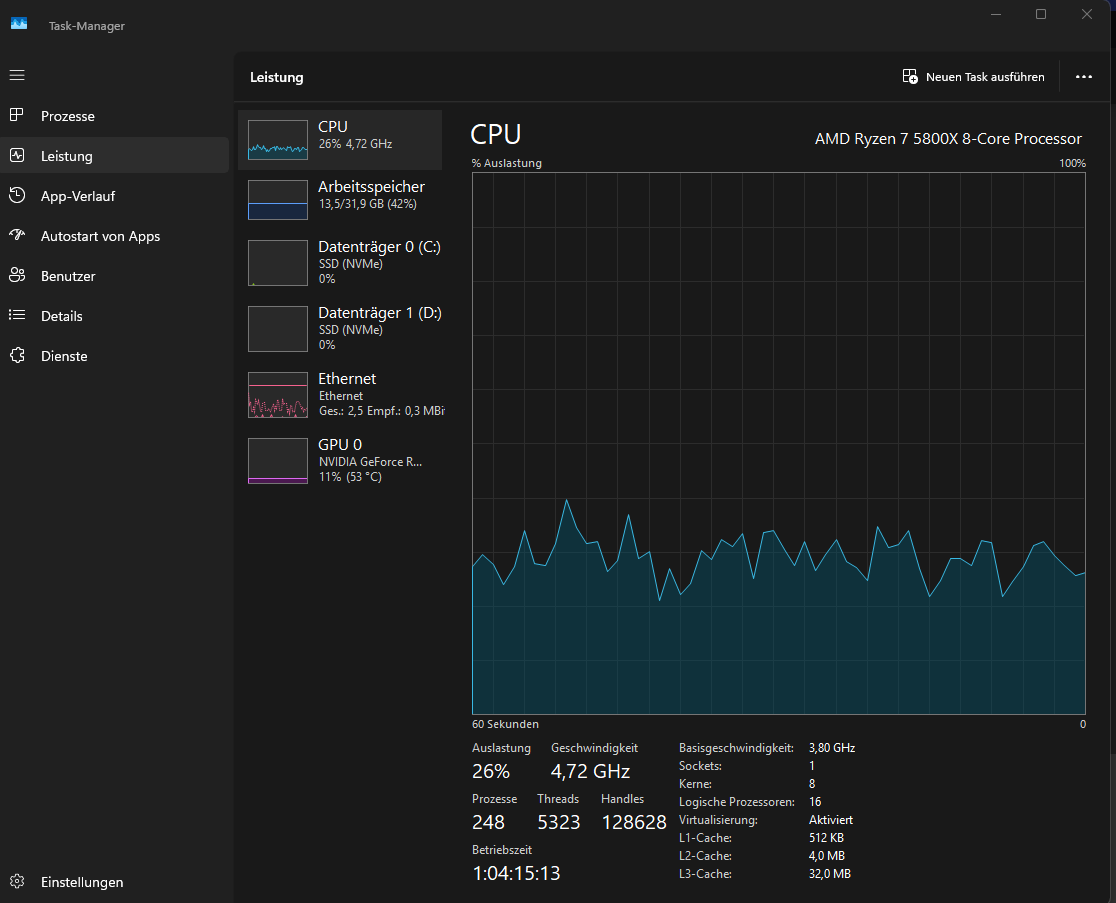Click the Leistung pulse icon in sidebar
Viewport: 1116px width, 903px height.
coord(17,155)
